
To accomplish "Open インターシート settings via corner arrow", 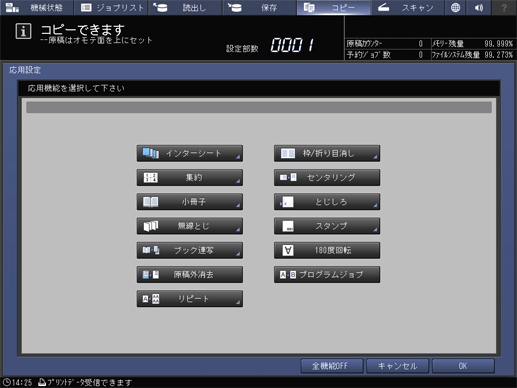I will click(238, 157).
